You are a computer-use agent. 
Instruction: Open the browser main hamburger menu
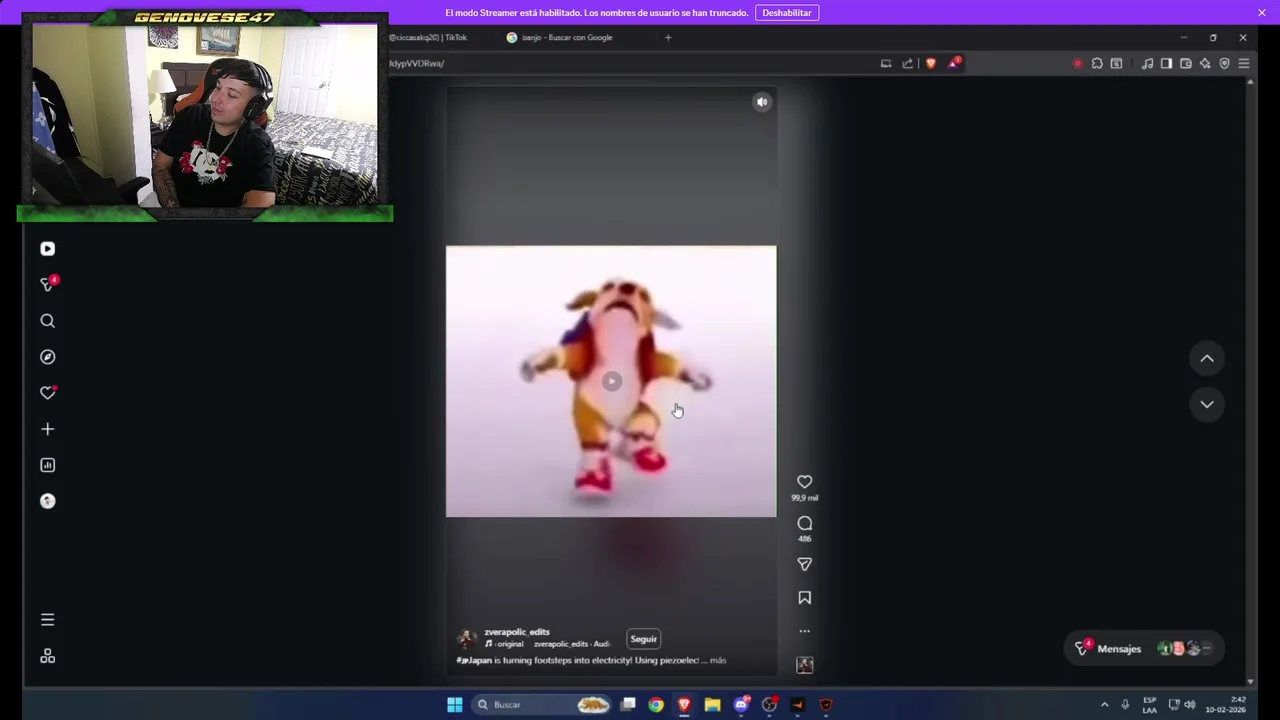(1244, 64)
